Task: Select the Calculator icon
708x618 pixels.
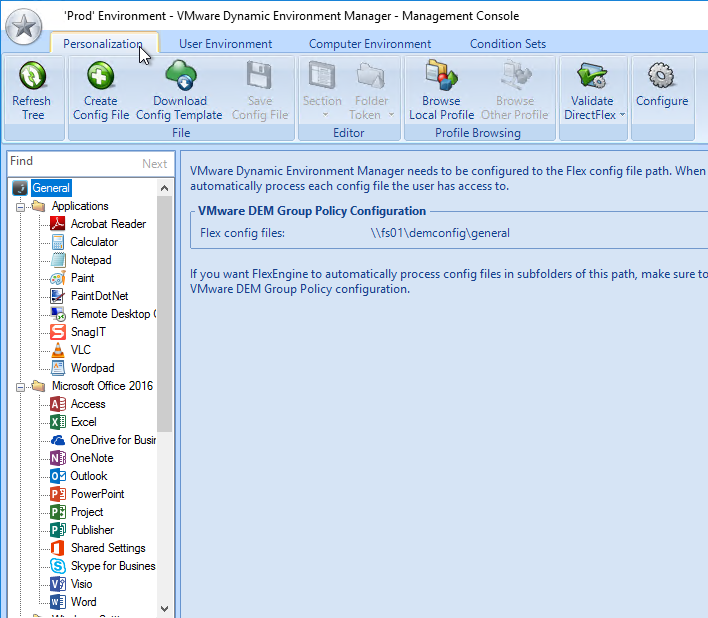Action: (x=58, y=242)
